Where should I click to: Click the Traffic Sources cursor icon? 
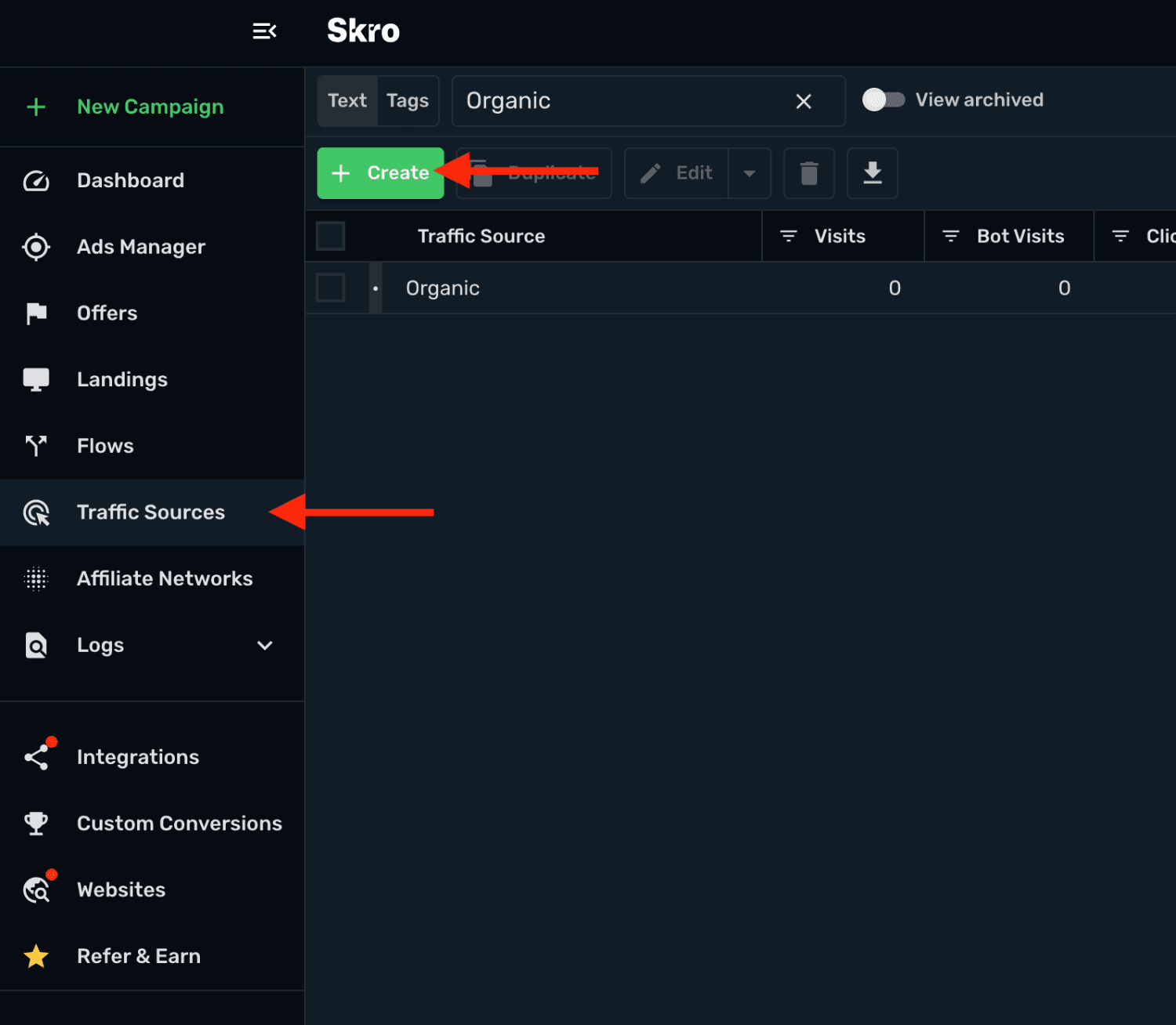tap(36, 512)
